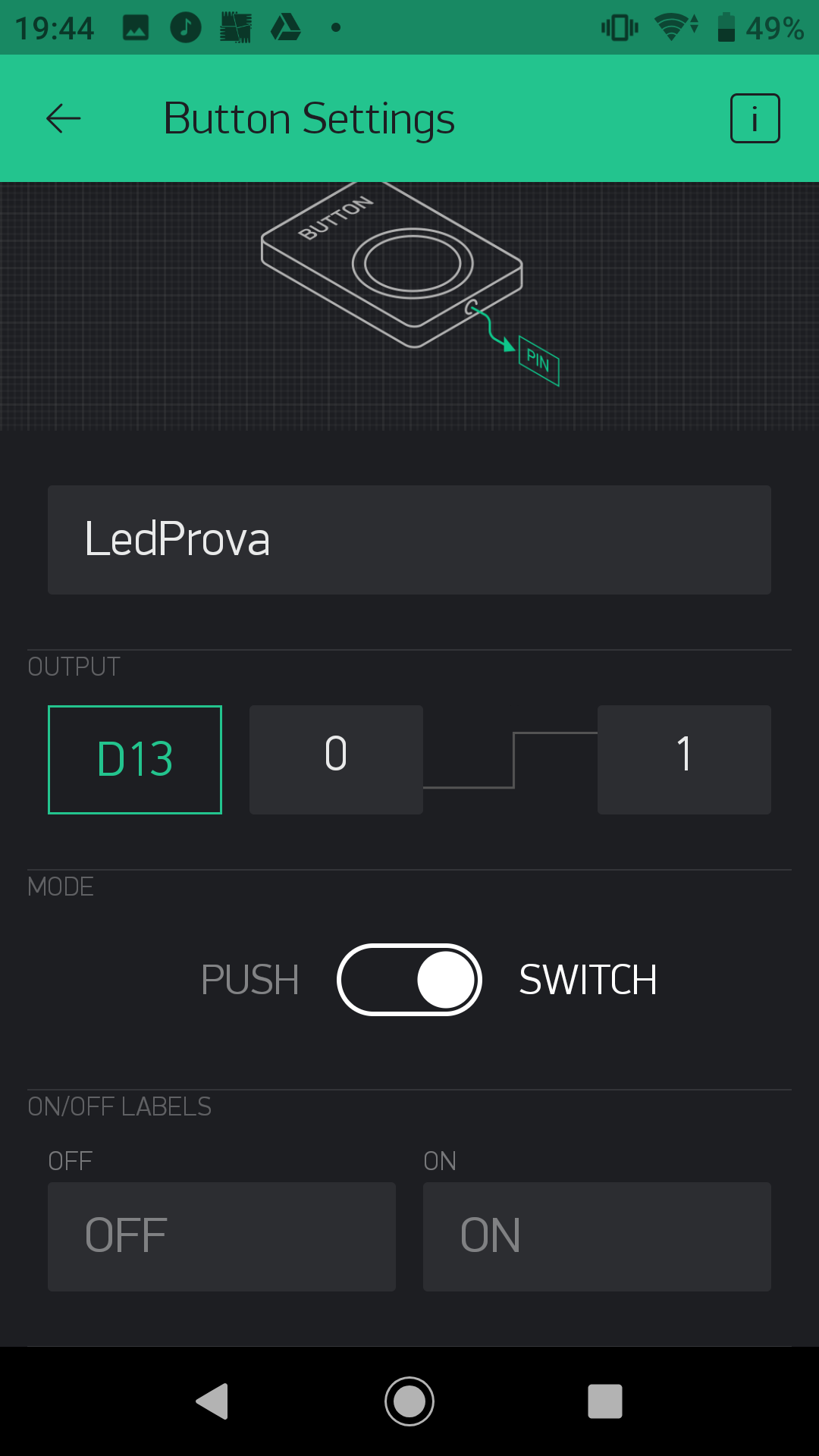Edit the OFF label text field
The width and height of the screenshot is (819, 1456).
click(221, 1237)
